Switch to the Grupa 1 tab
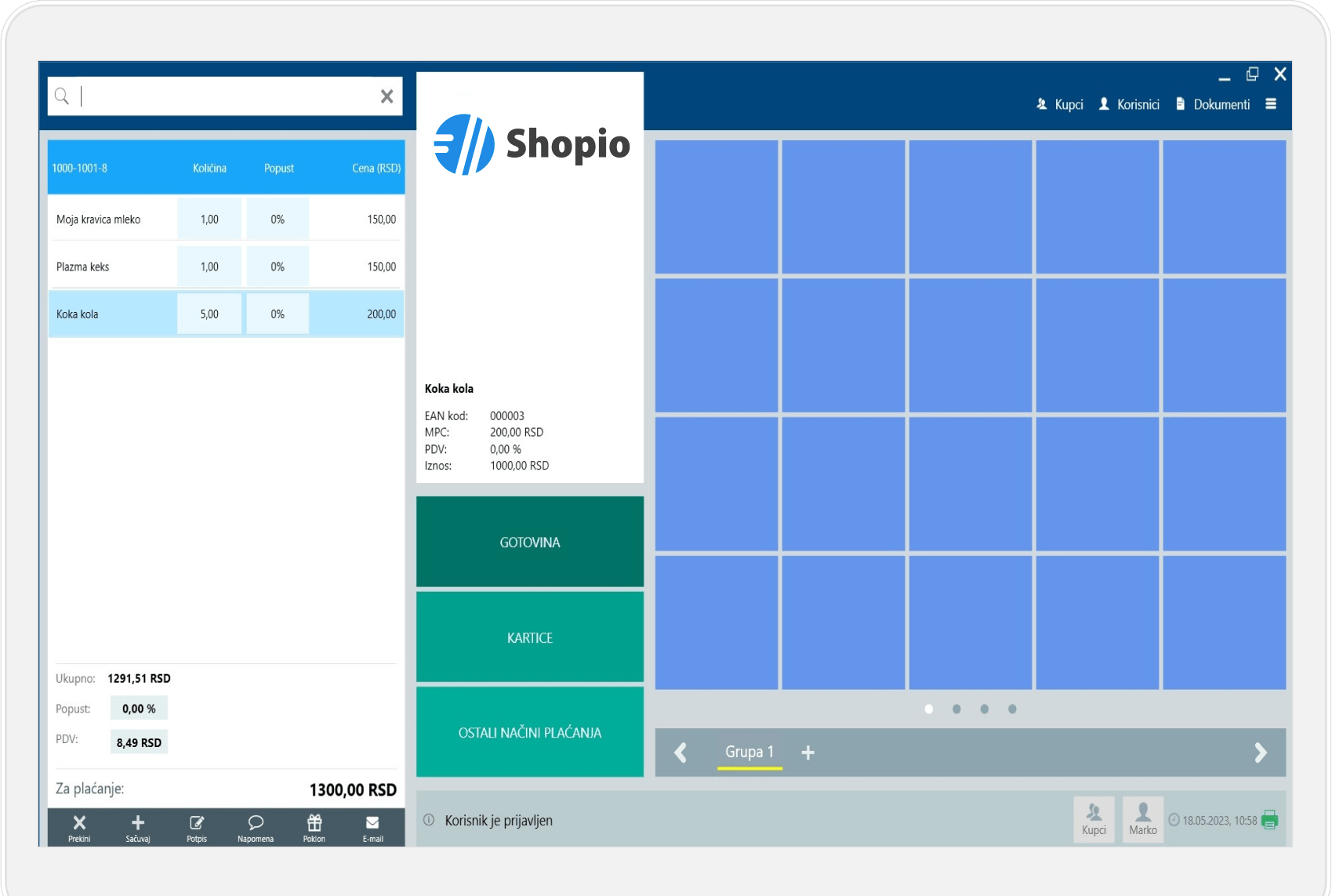 (x=749, y=752)
